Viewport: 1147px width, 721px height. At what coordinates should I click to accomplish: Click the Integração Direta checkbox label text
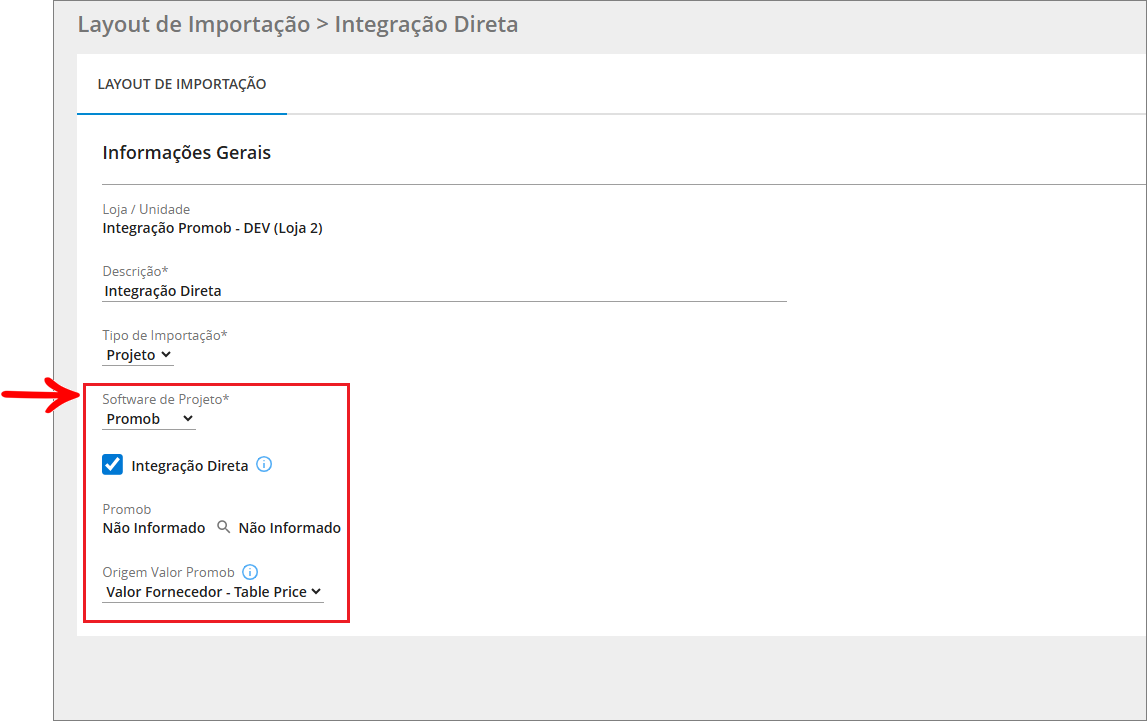[x=190, y=466]
